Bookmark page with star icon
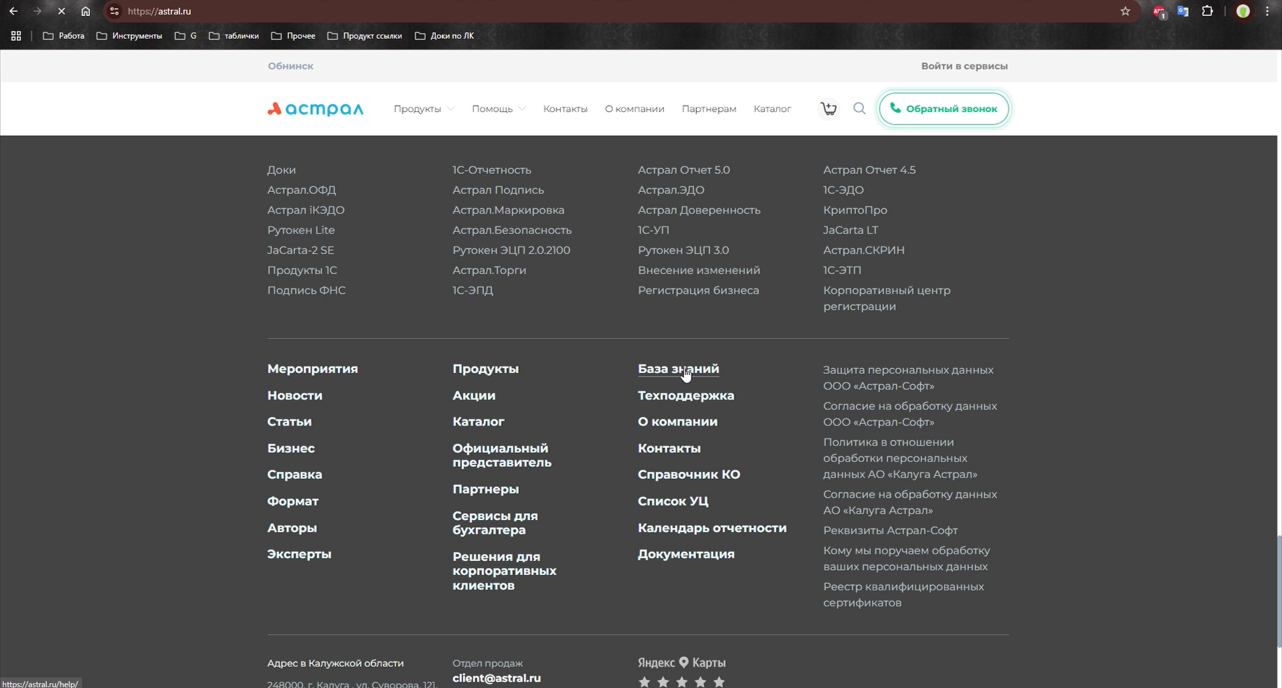 [x=1125, y=11]
